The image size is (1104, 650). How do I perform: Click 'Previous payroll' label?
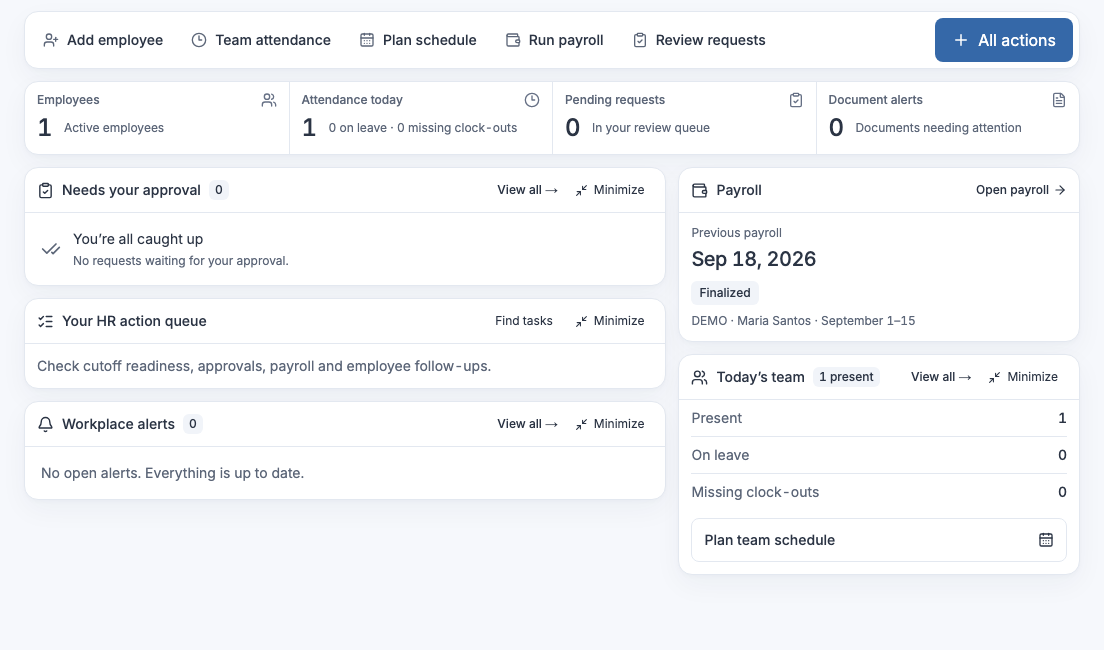[x=736, y=233]
